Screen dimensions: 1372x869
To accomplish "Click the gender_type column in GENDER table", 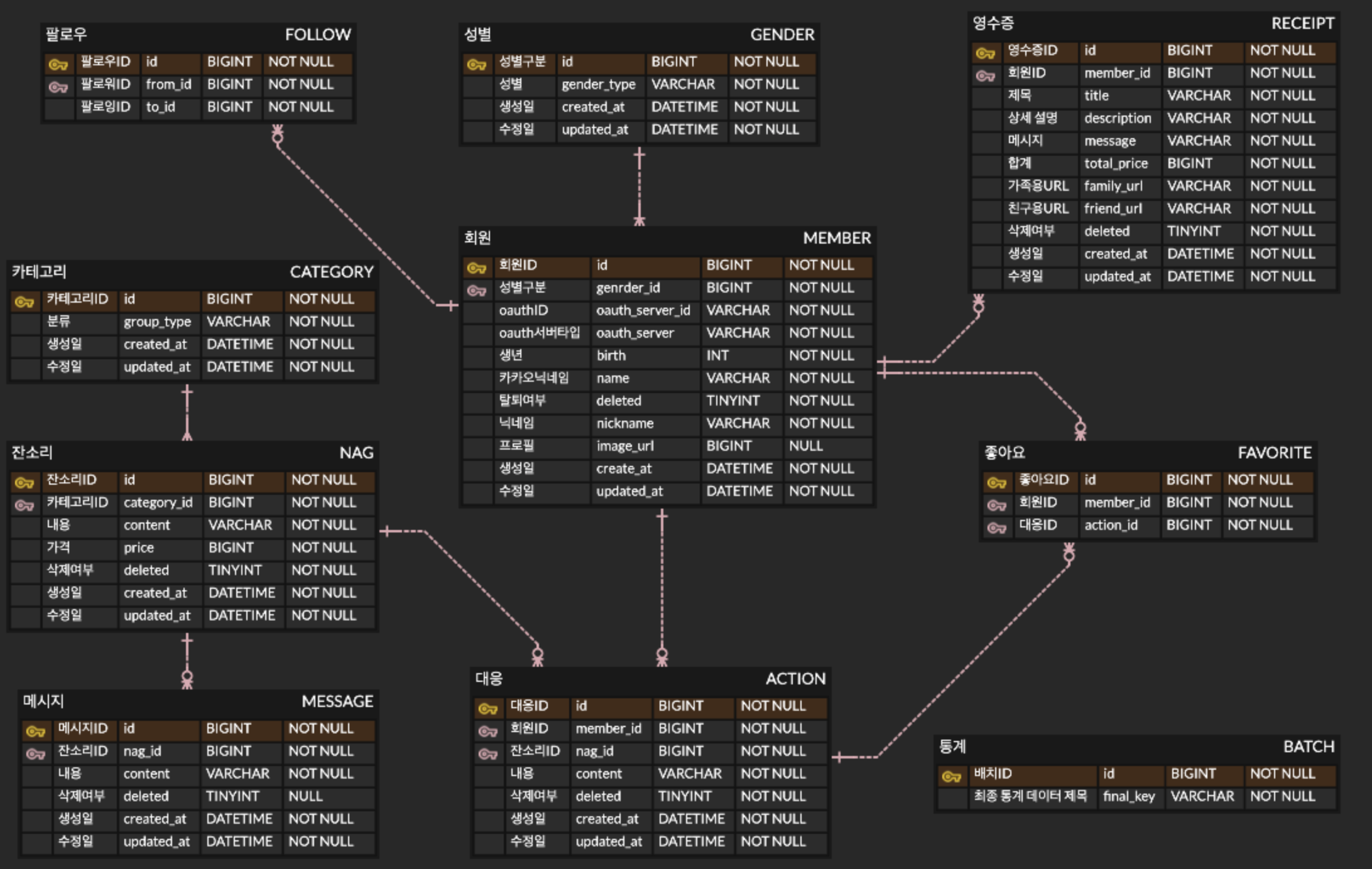I will (599, 85).
